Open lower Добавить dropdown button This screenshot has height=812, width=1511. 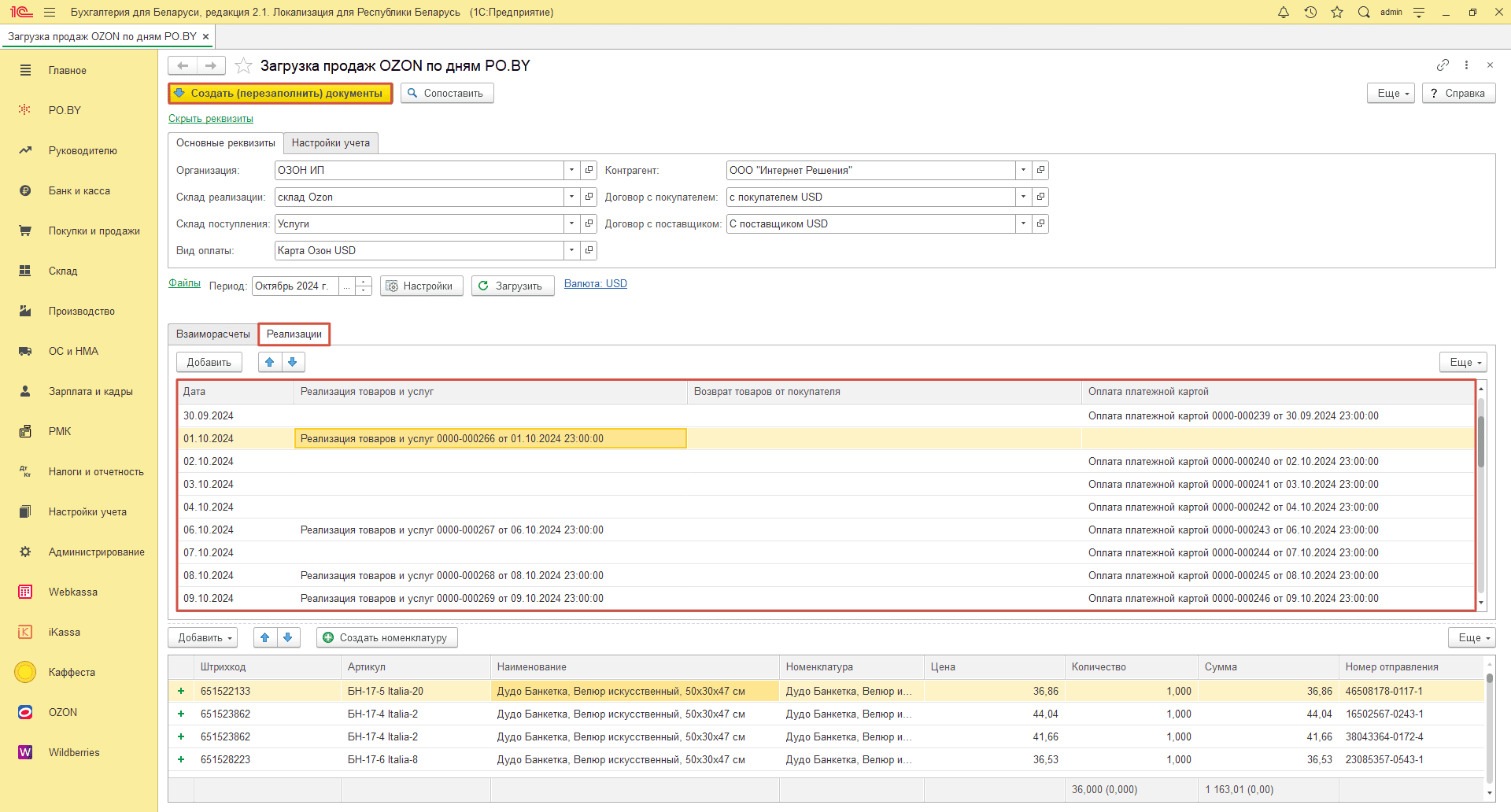(203, 637)
